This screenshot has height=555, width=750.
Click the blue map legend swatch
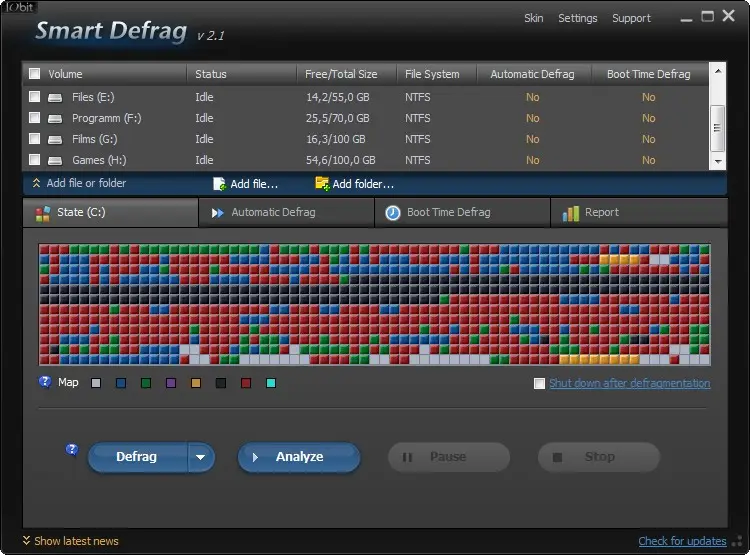point(121,383)
